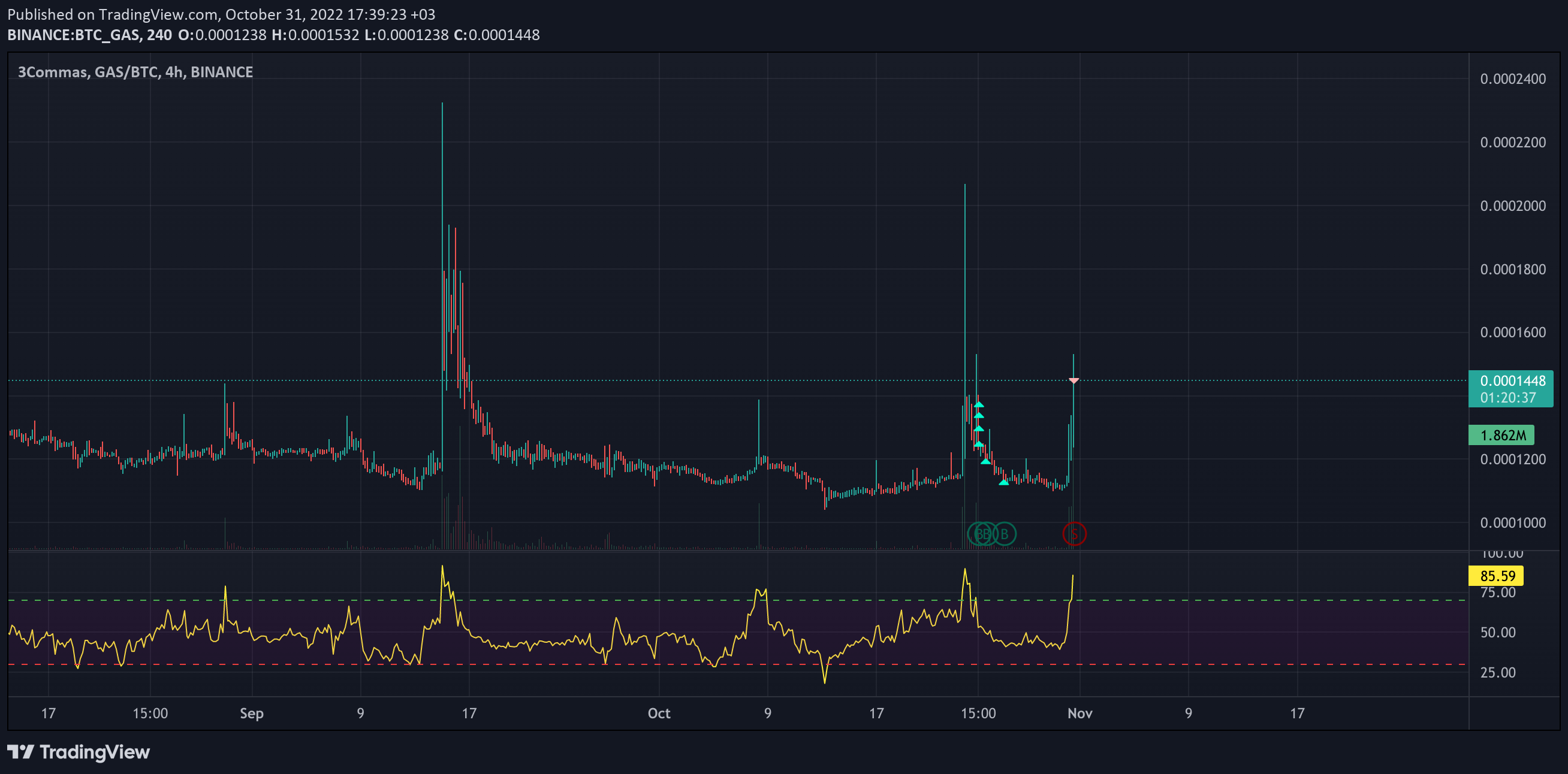Click the rightmost green B buy marker
Viewport: 1568px width, 774px height.
(1005, 534)
